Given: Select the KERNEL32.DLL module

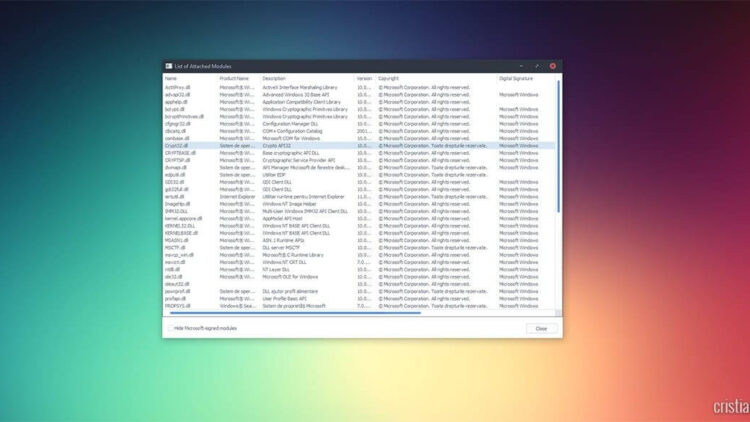Looking at the screenshot, I should 180,226.
